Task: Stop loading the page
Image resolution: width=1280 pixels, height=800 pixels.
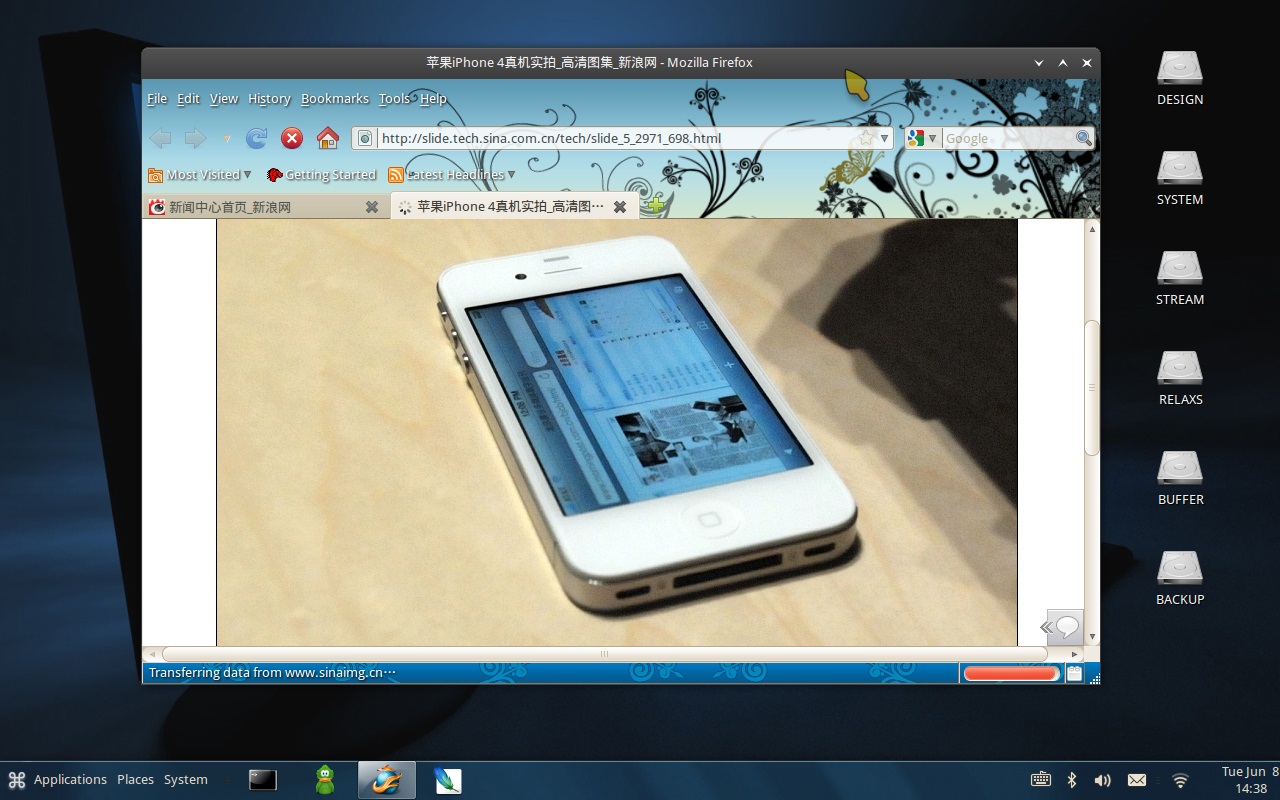Action: coord(292,138)
